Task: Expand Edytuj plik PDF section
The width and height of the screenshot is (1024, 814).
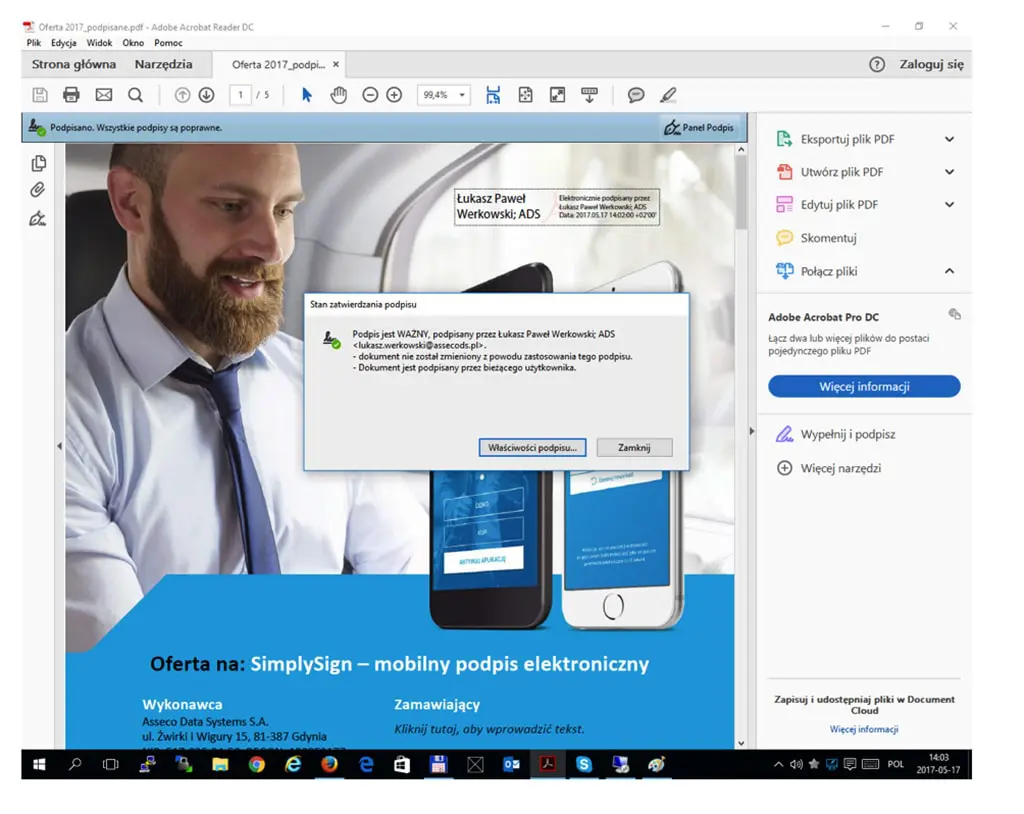Action: 950,204
